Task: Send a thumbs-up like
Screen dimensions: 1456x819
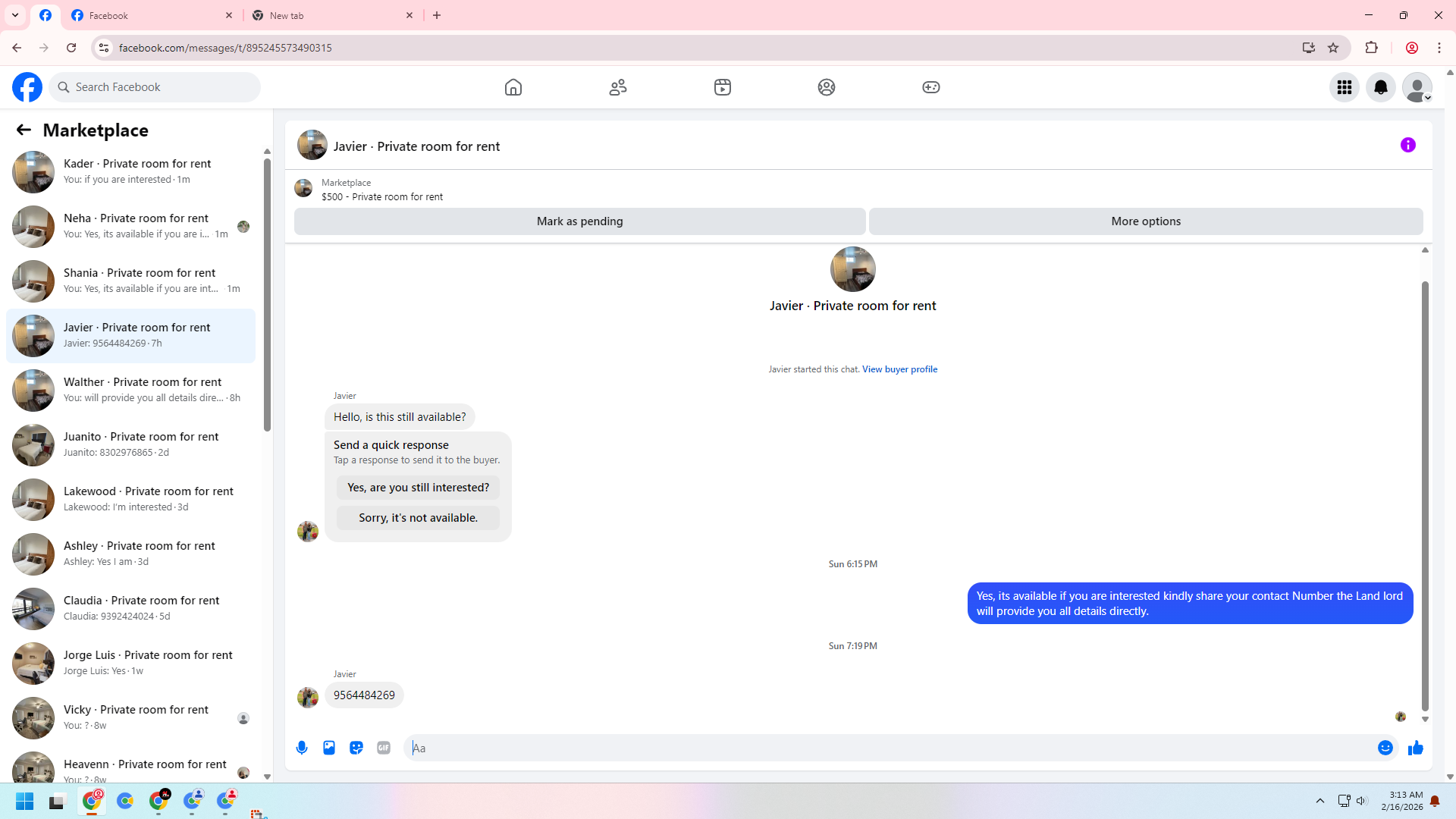Action: tap(1415, 748)
